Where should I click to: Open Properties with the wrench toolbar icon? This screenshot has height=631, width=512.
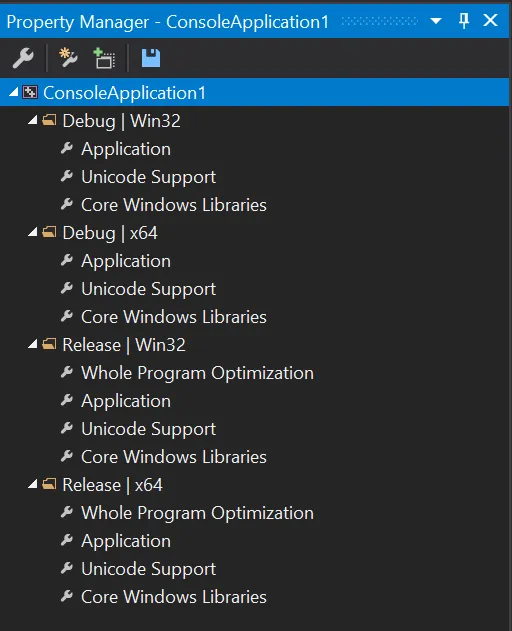pyautogui.click(x=23, y=58)
